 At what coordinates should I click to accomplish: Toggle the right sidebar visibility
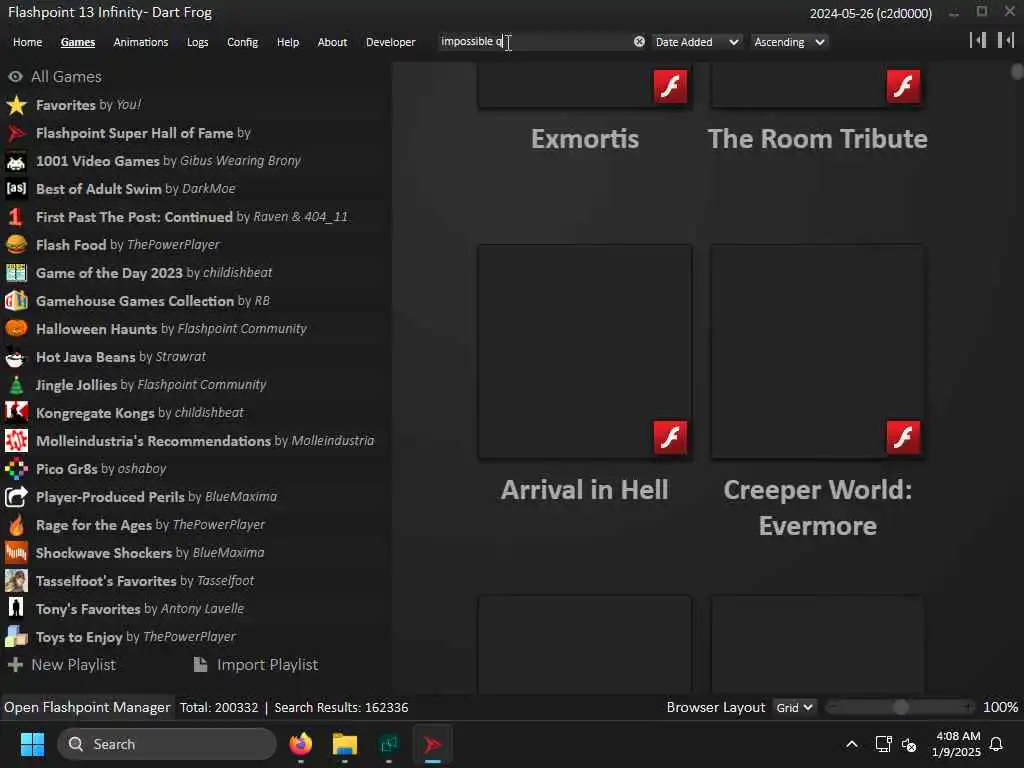1006,40
